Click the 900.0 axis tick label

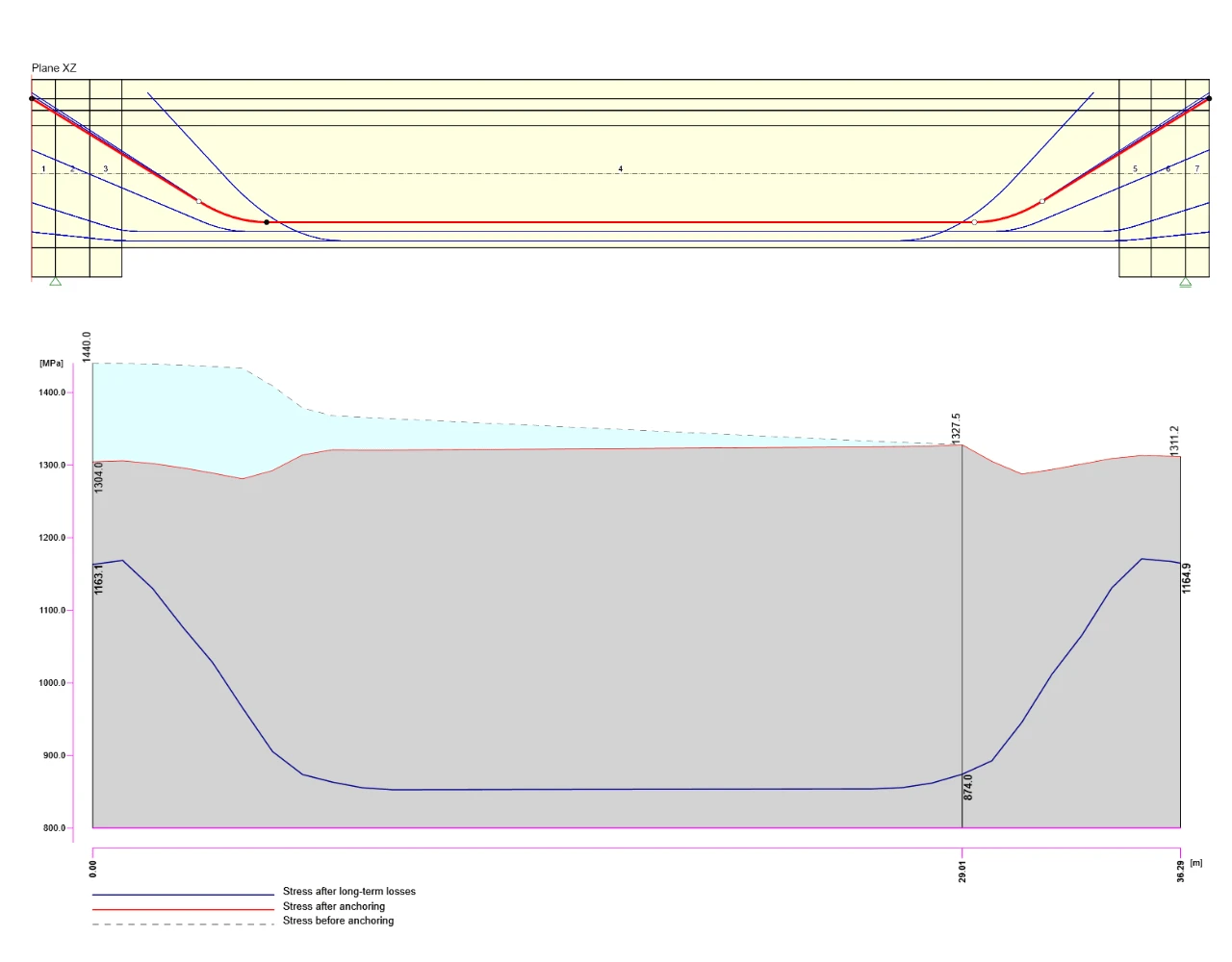pyautogui.click(x=54, y=756)
